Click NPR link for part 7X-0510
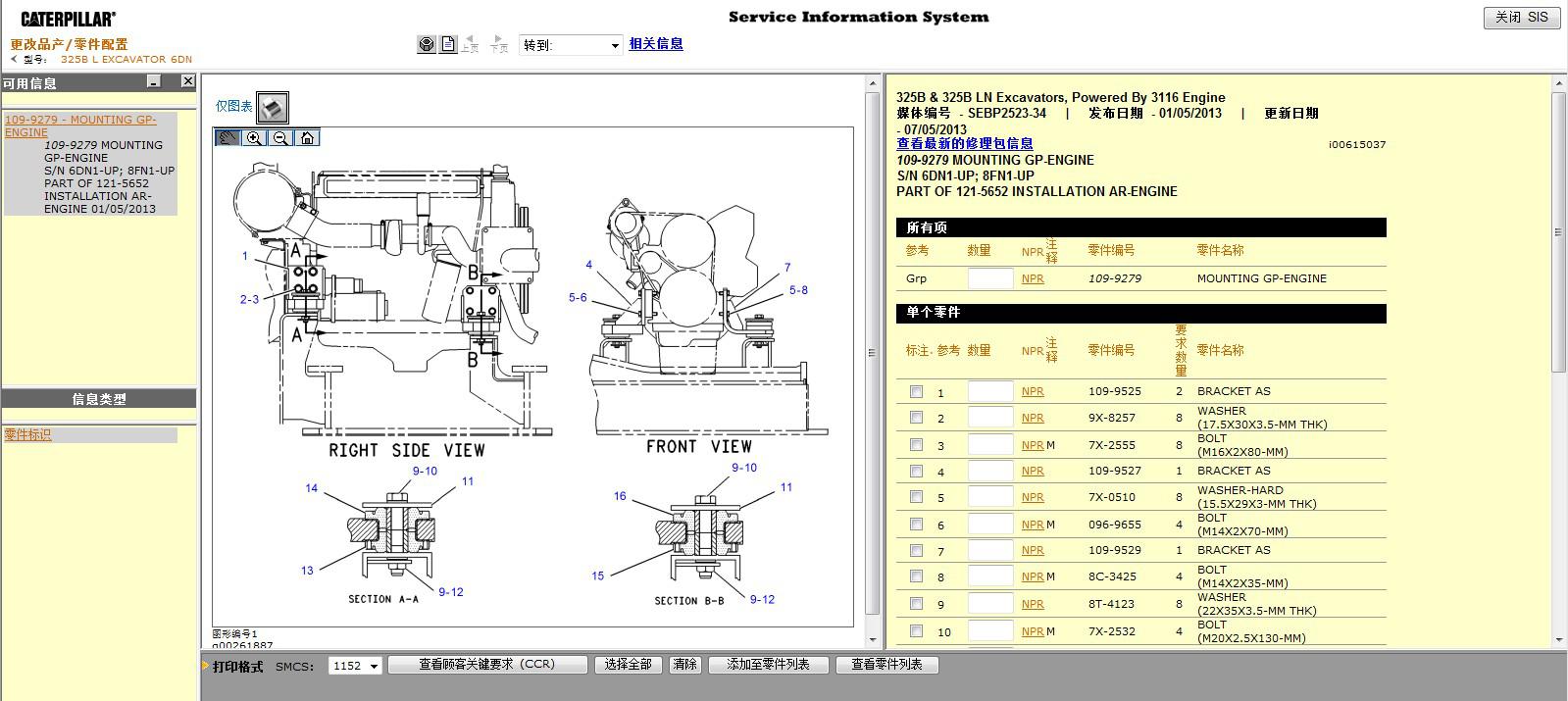 tap(1033, 497)
